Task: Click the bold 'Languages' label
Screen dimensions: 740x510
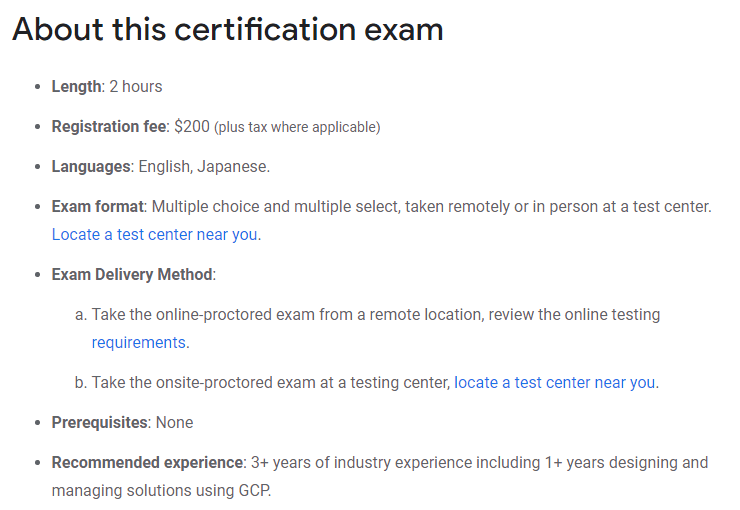Action: click(91, 167)
